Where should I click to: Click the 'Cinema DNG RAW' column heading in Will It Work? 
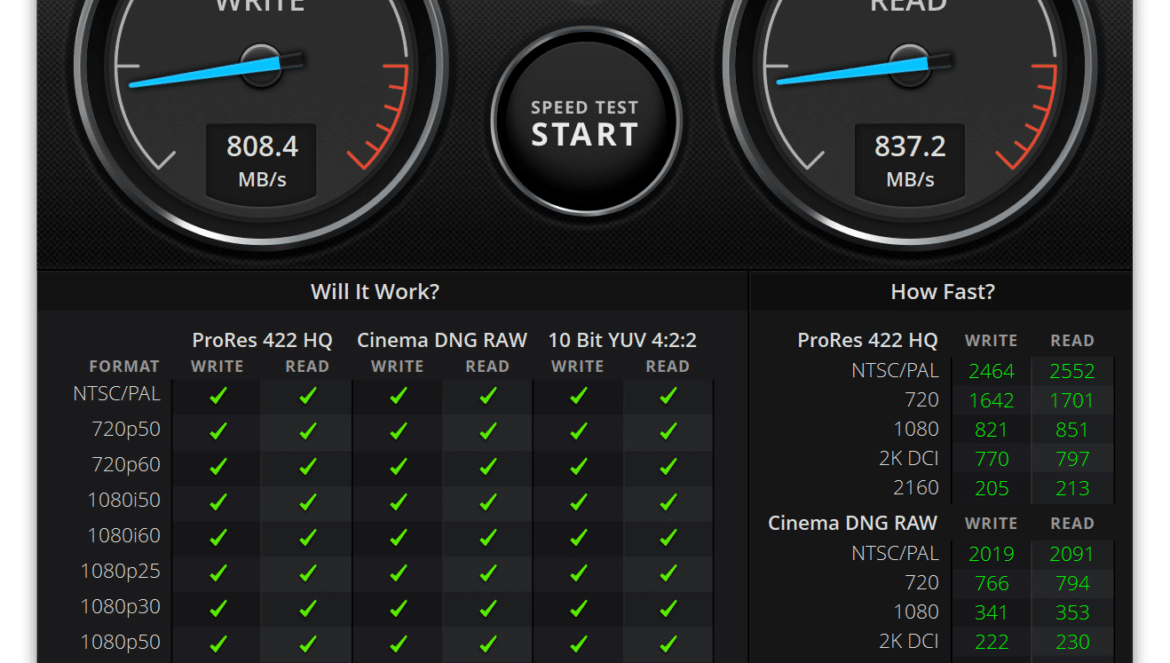pos(442,340)
